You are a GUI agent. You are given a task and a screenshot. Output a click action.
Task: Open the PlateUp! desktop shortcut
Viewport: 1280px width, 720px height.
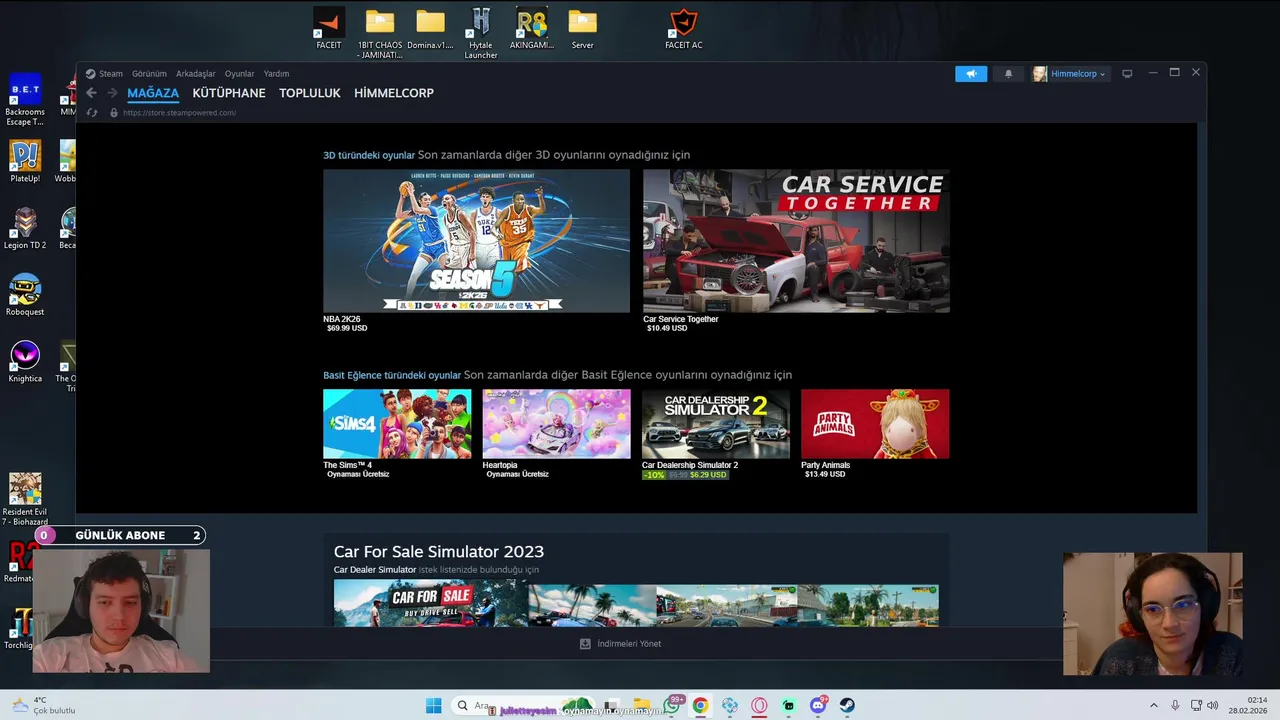coord(25,162)
